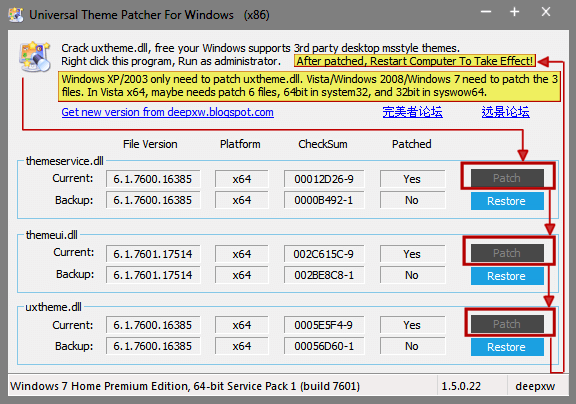The image size is (576, 404).
Task: Click version 1.5.0.22 in status bar
Action: click(x=461, y=386)
